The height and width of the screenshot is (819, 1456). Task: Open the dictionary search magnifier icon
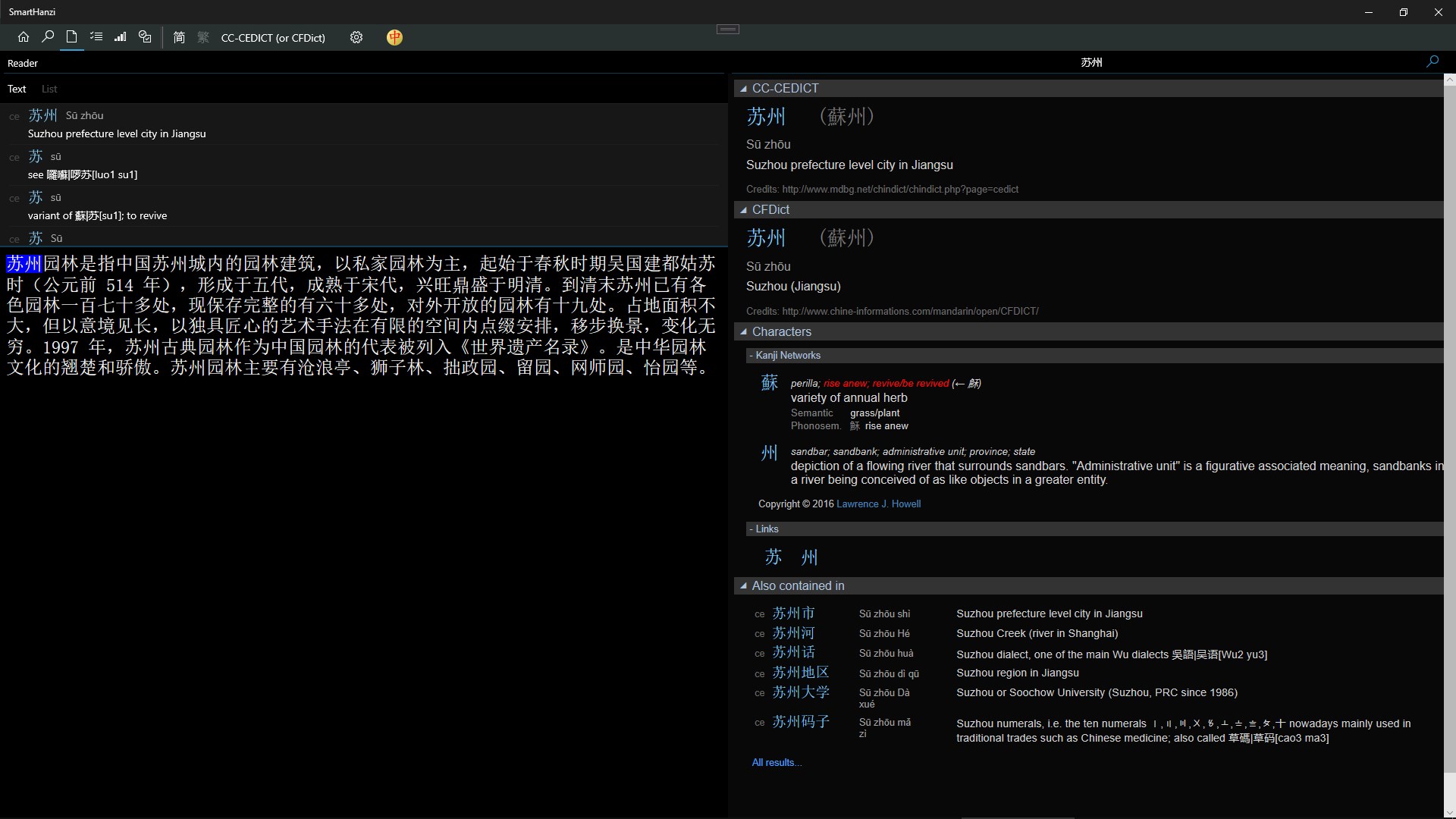click(x=48, y=37)
